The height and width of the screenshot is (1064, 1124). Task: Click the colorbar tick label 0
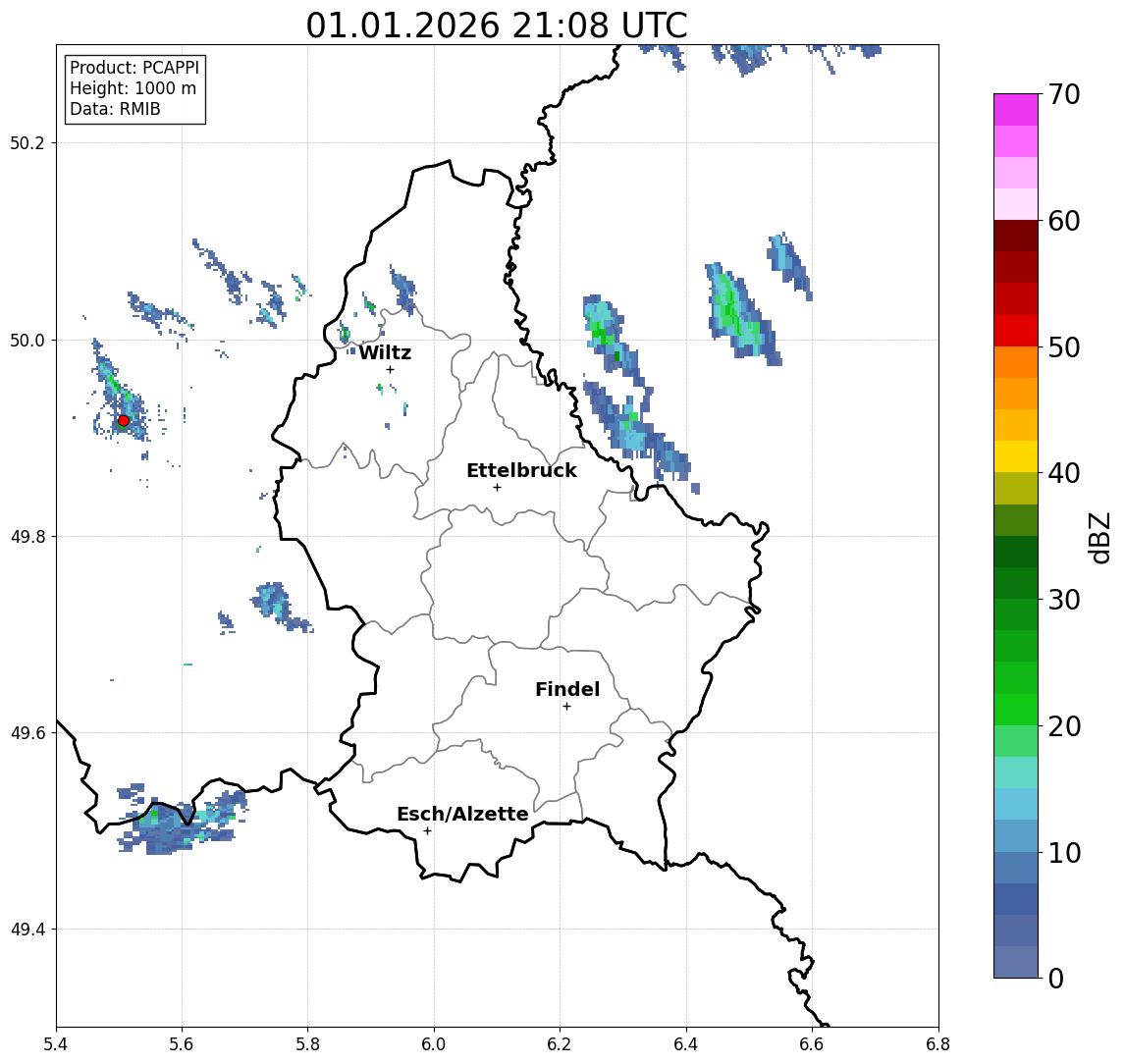(1056, 978)
